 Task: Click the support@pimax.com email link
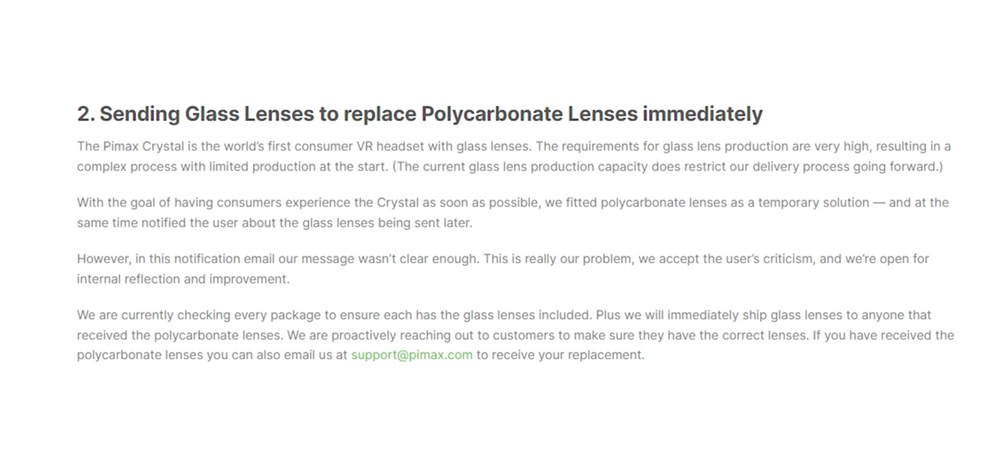[411, 355]
